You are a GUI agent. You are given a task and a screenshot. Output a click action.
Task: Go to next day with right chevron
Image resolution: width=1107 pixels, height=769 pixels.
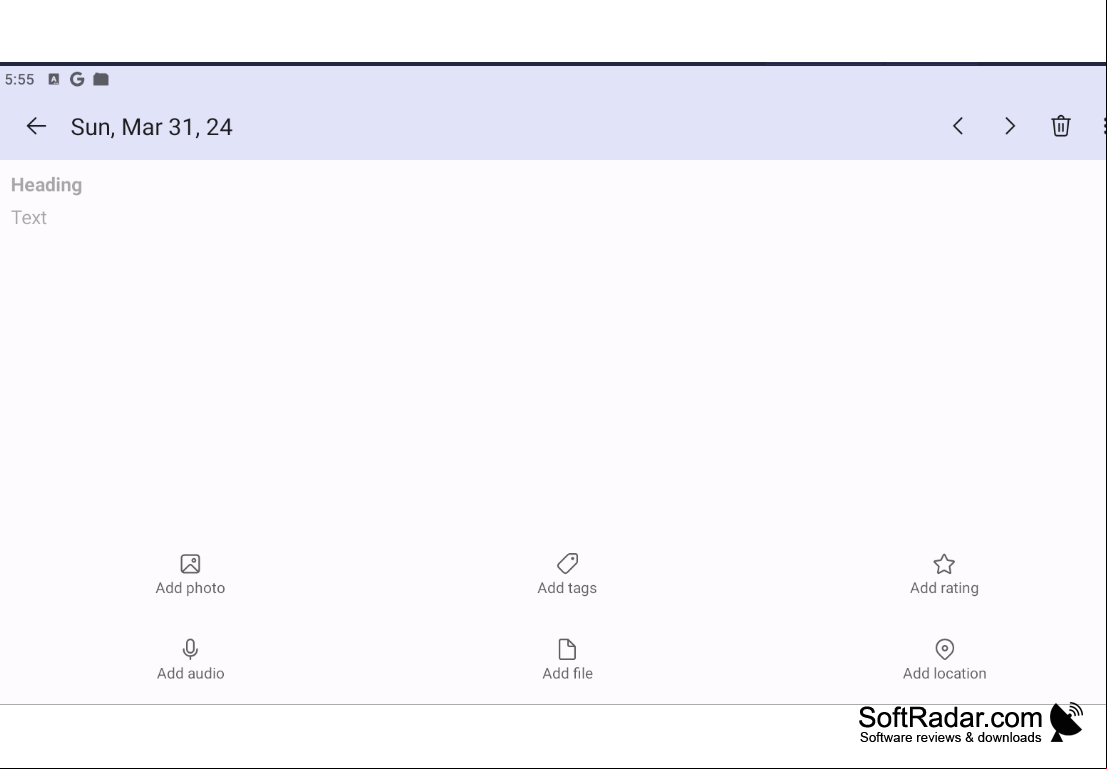pyautogui.click(x=1010, y=126)
